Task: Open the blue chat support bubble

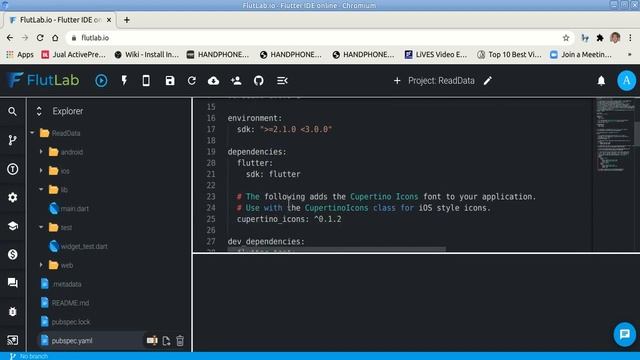Action: pyautogui.click(x=624, y=334)
